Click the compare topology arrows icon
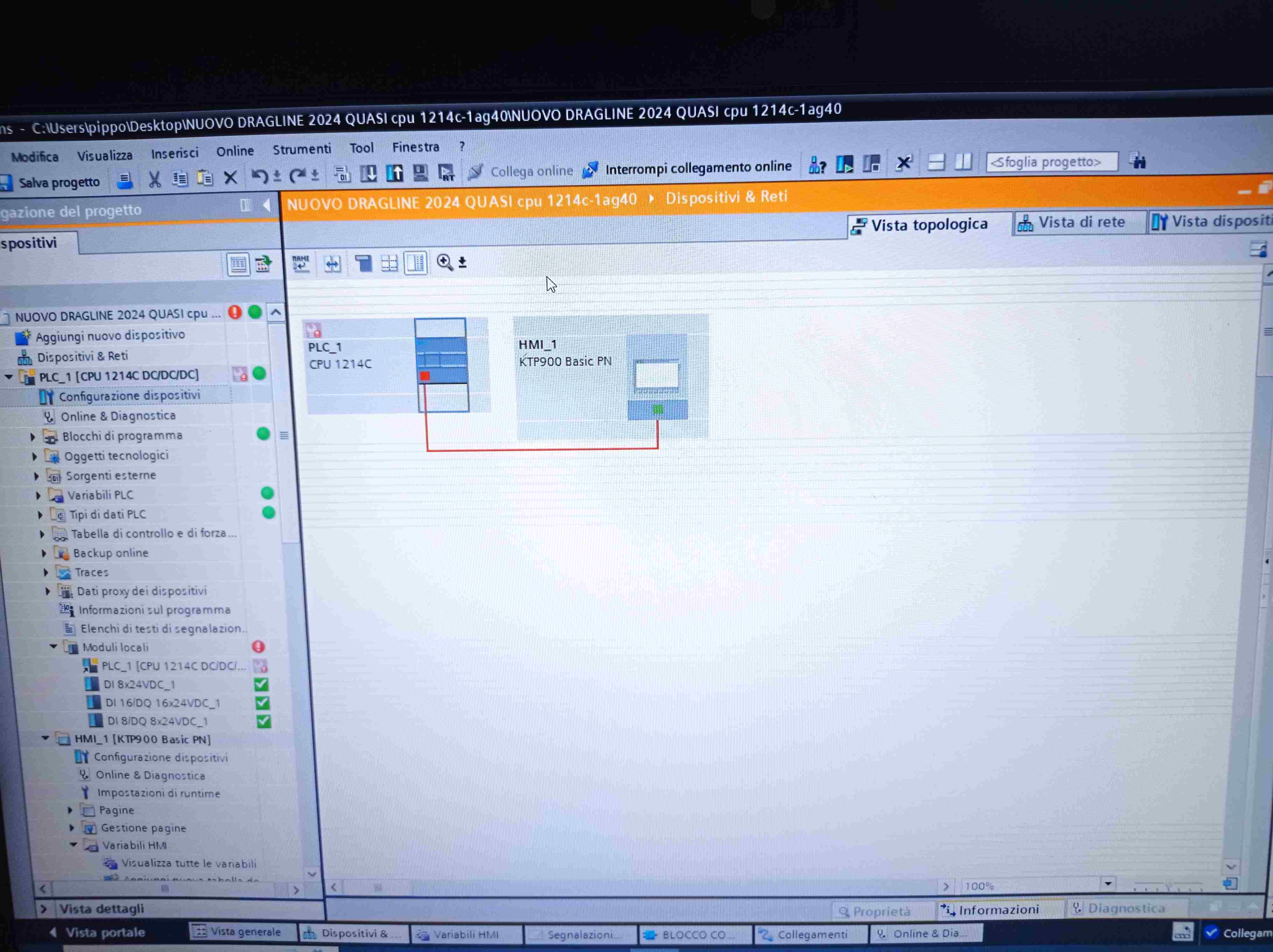Viewport: 1273px width, 952px height. coord(332,263)
